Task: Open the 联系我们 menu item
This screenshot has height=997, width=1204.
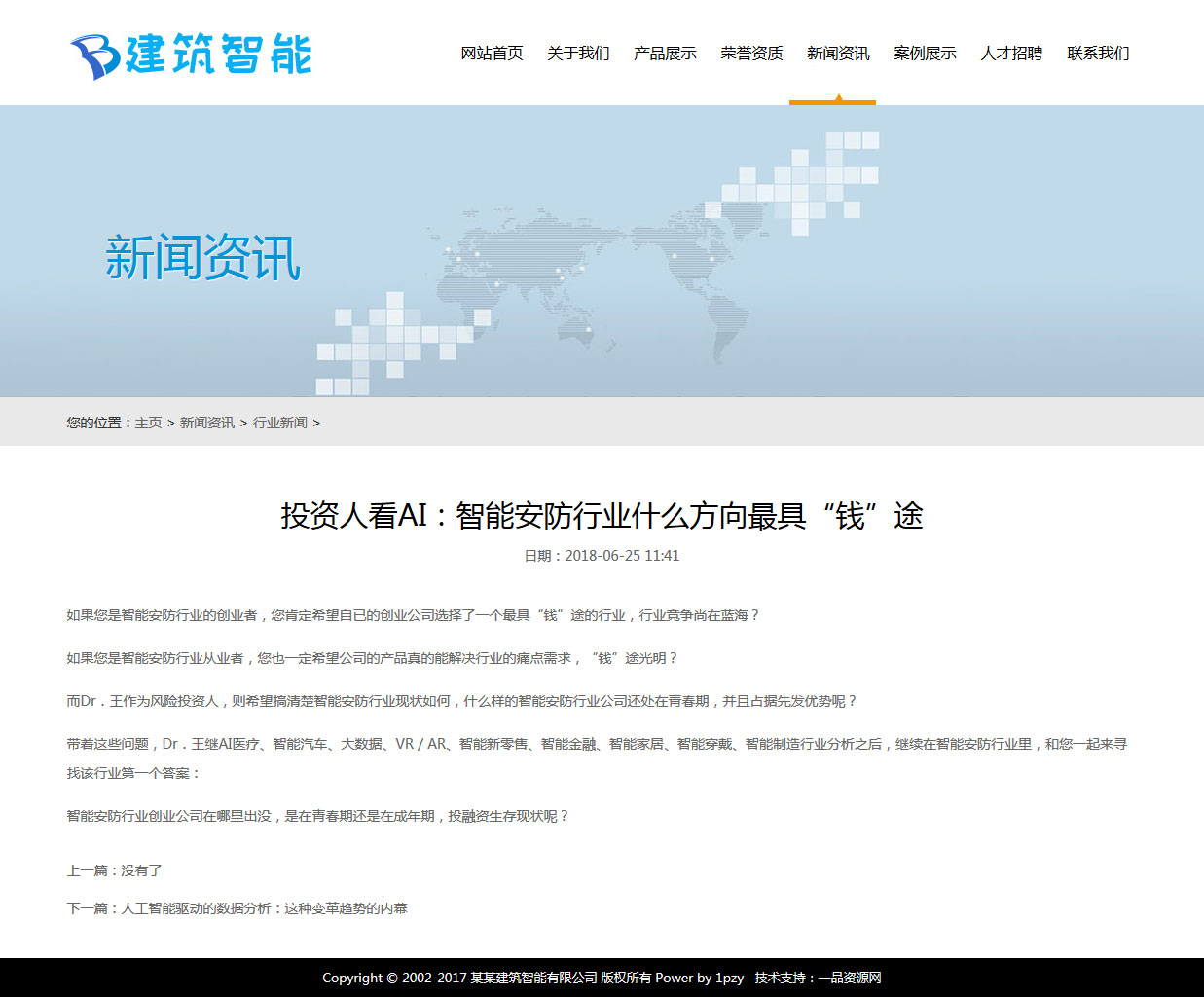Action: pyautogui.click(x=1098, y=54)
